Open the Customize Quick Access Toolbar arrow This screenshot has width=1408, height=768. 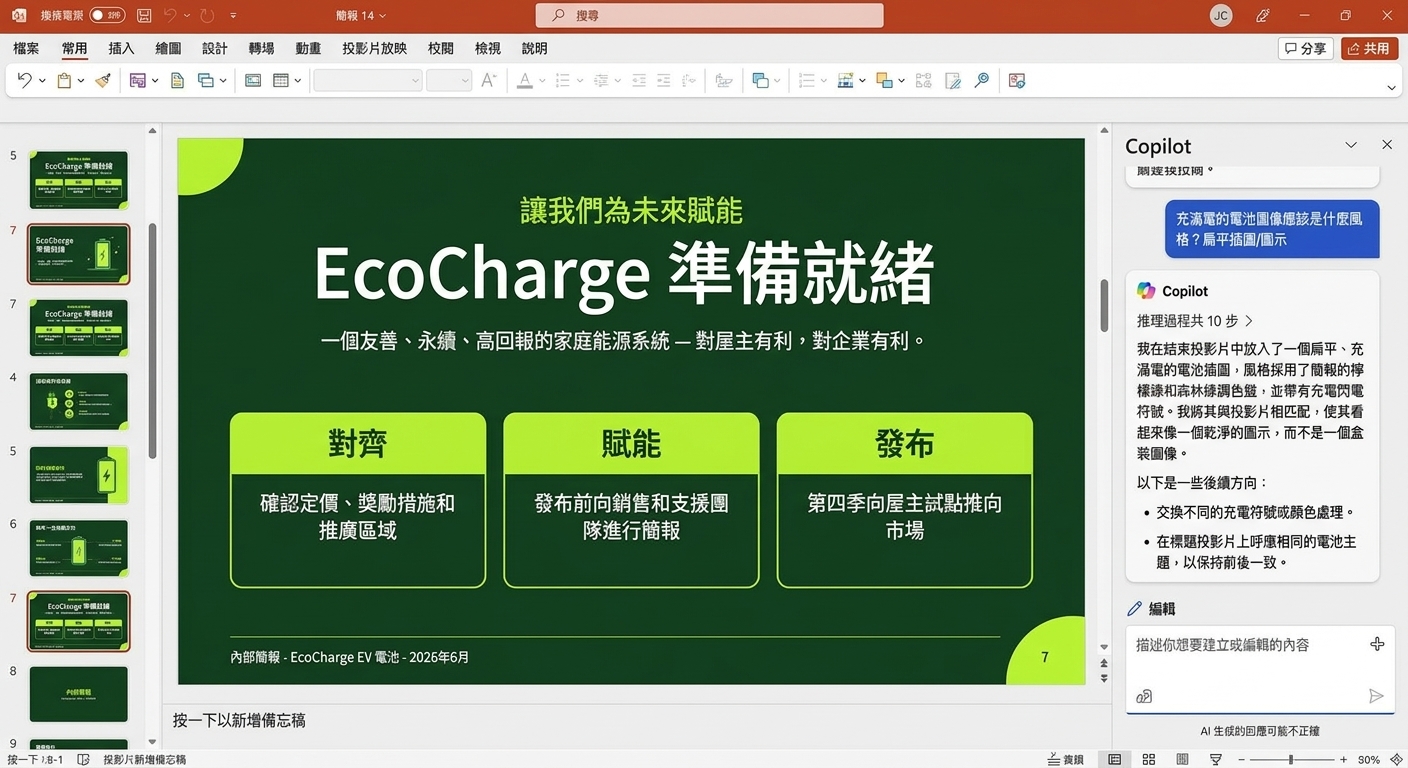coord(233,16)
